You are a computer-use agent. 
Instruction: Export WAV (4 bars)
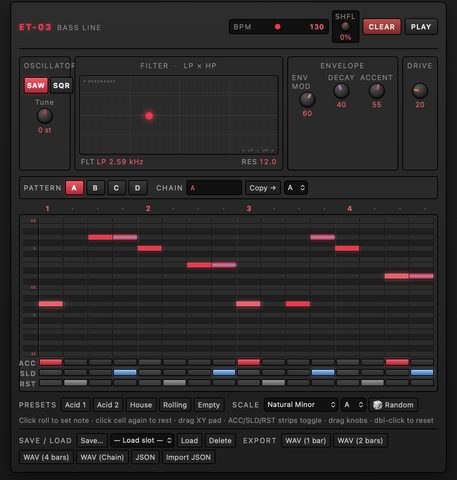(x=46, y=457)
